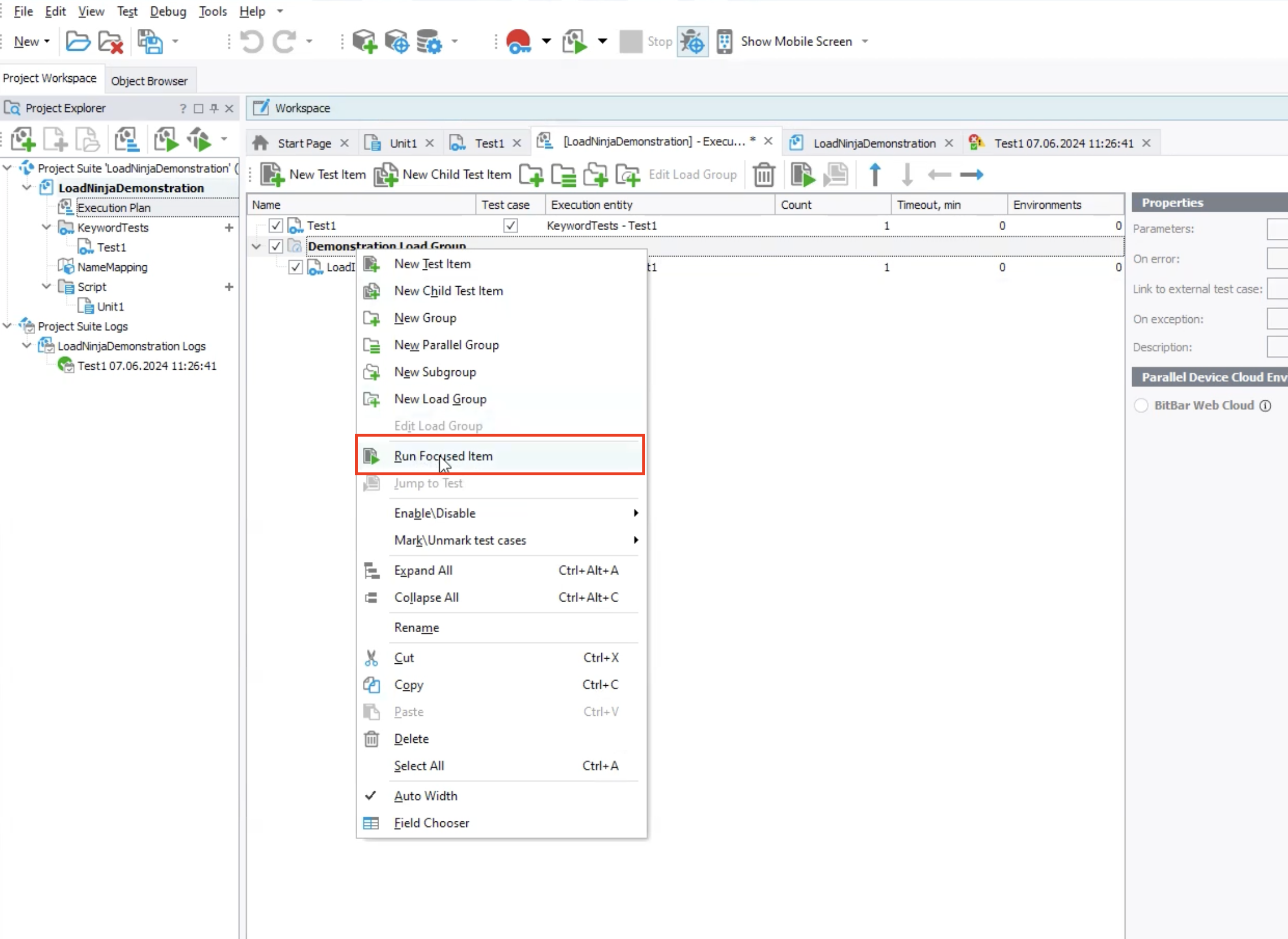
Task: Switch to the Object Browser tab
Action: (x=149, y=81)
